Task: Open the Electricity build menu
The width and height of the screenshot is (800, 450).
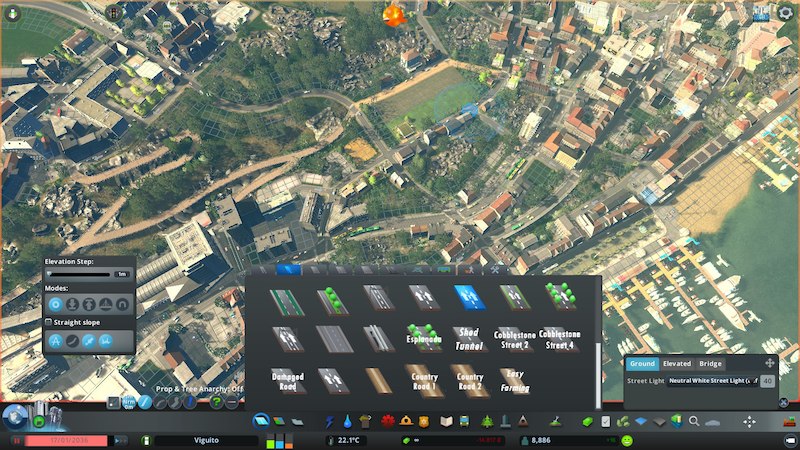Action: pyautogui.click(x=327, y=421)
